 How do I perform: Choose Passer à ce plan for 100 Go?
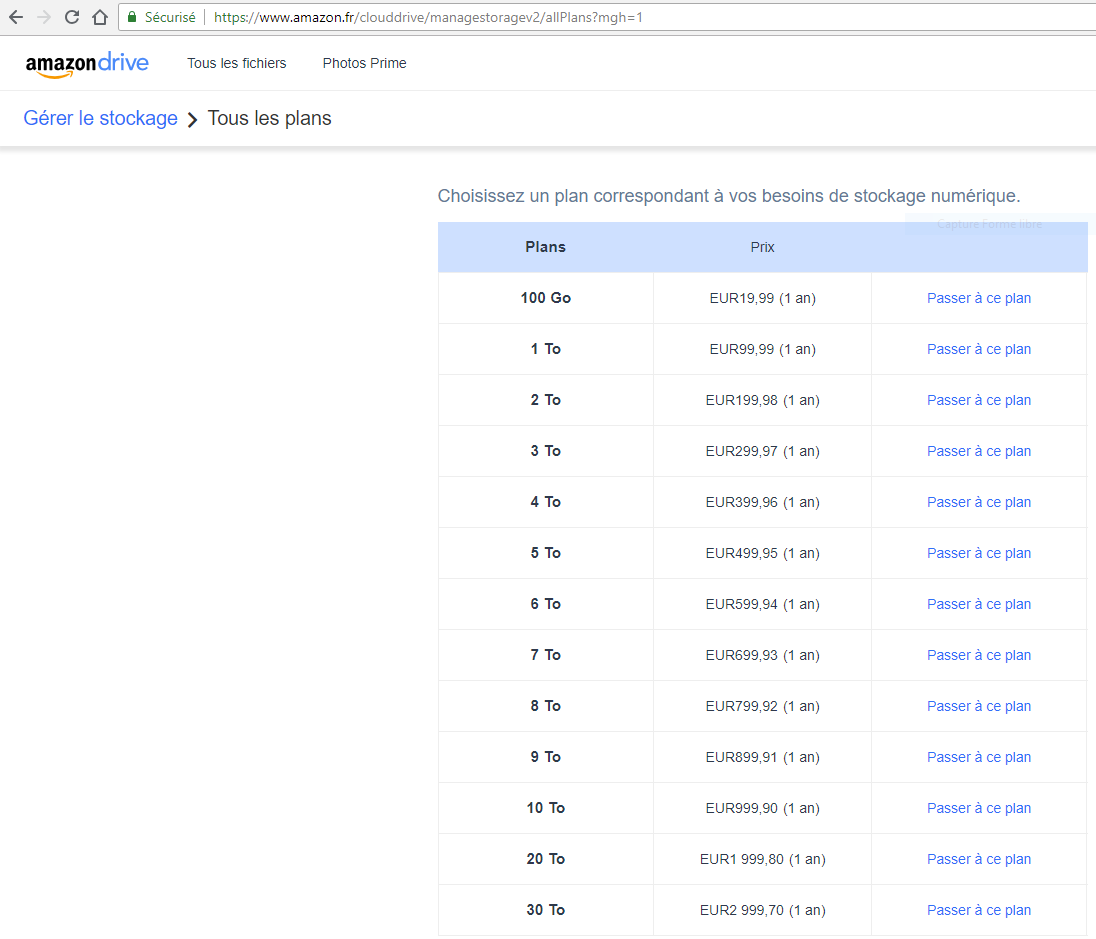point(979,298)
